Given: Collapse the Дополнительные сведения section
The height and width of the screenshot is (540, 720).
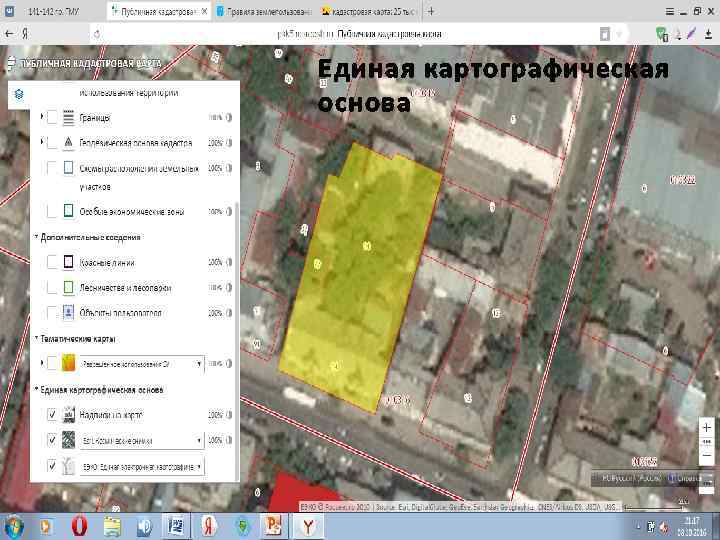Looking at the screenshot, I should point(37,237).
